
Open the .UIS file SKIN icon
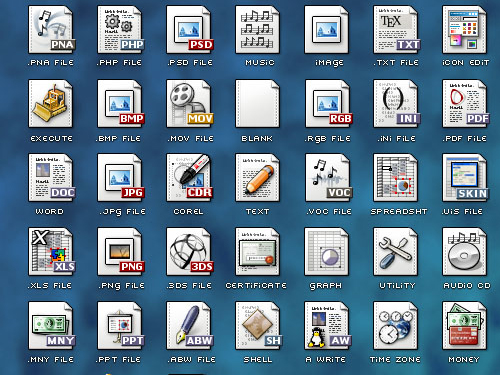pos(466,177)
